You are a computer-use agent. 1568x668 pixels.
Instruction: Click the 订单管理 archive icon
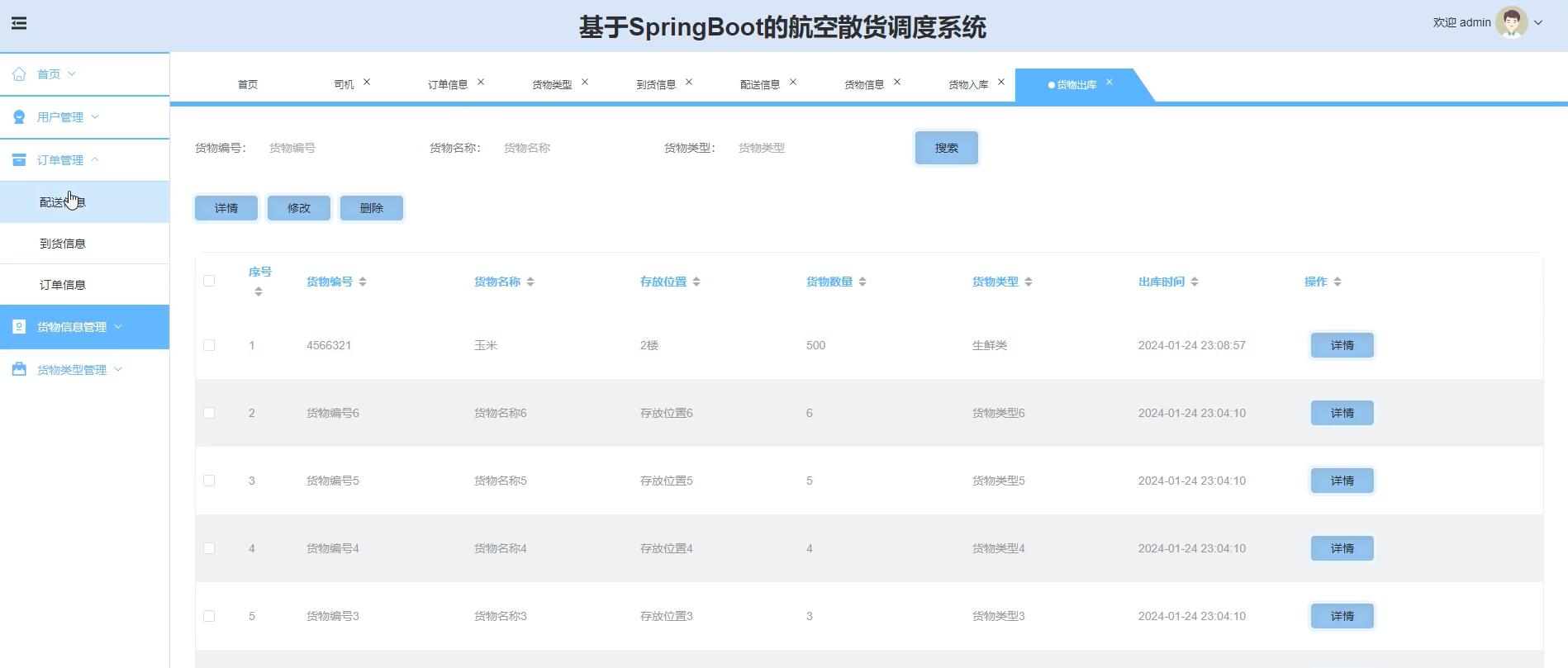[x=19, y=159]
